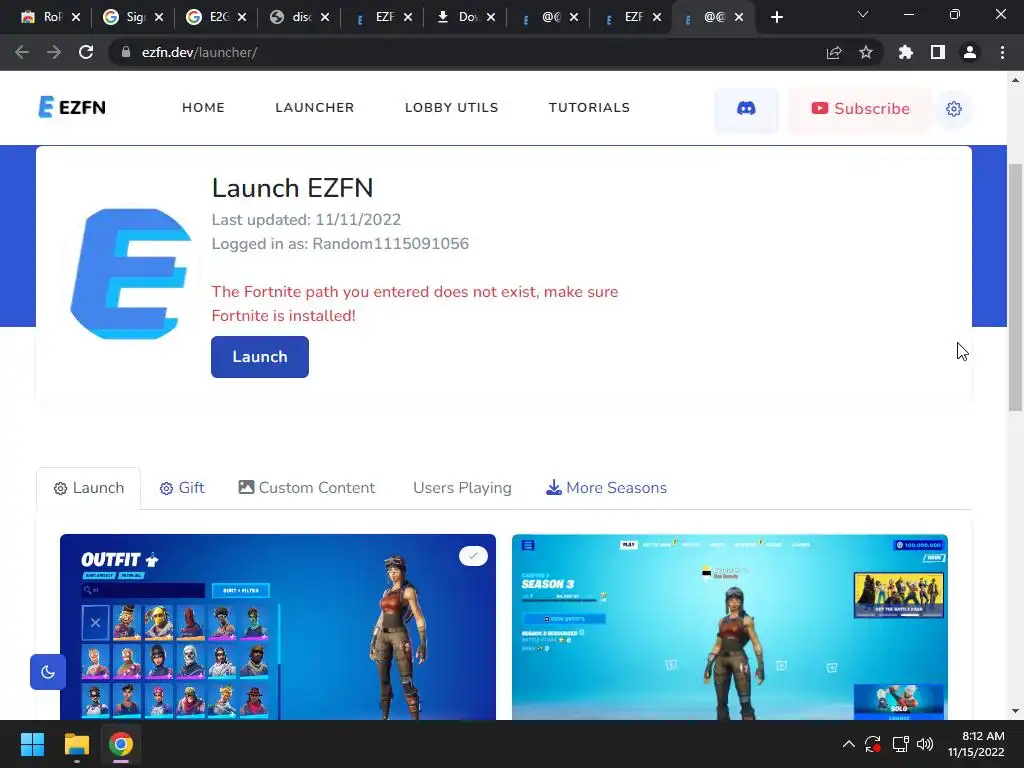Screen dimensions: 1024x768
Task: Open Chrome extensions puzzle icon
Action: coord(905,52)
